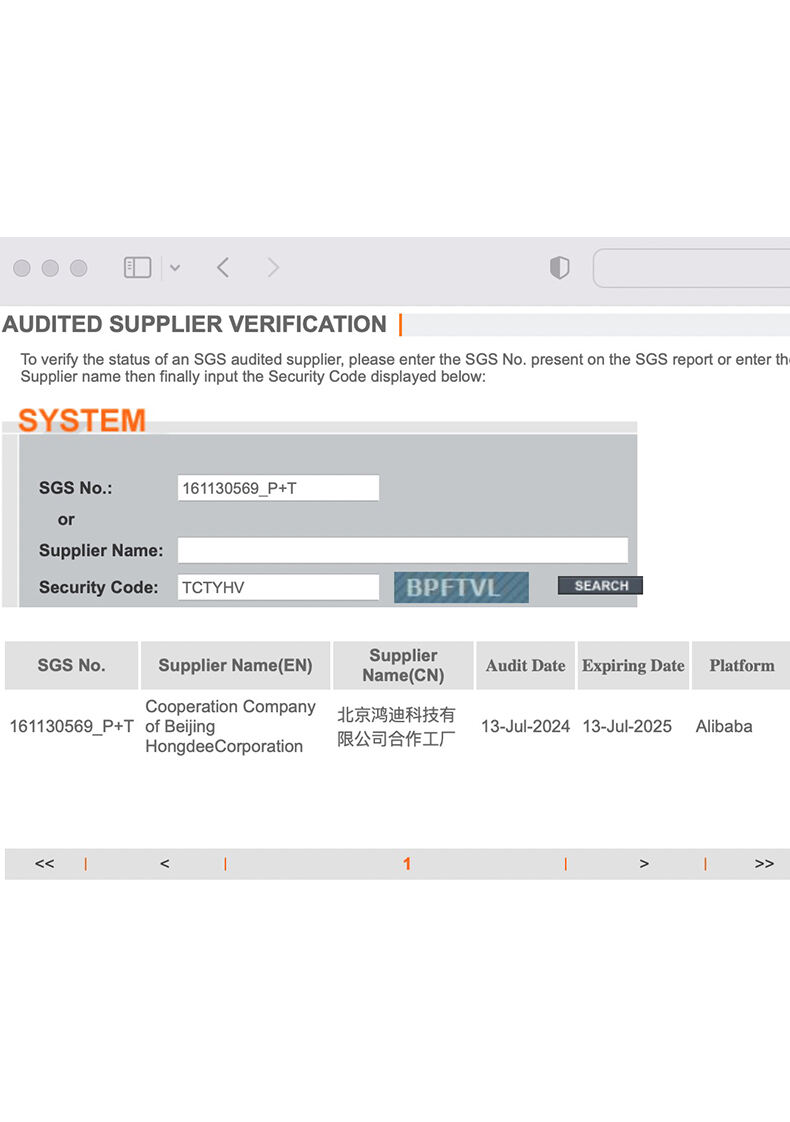Click the SGS No. column header
The image size is (790, 1122).
tap(72, 665)
